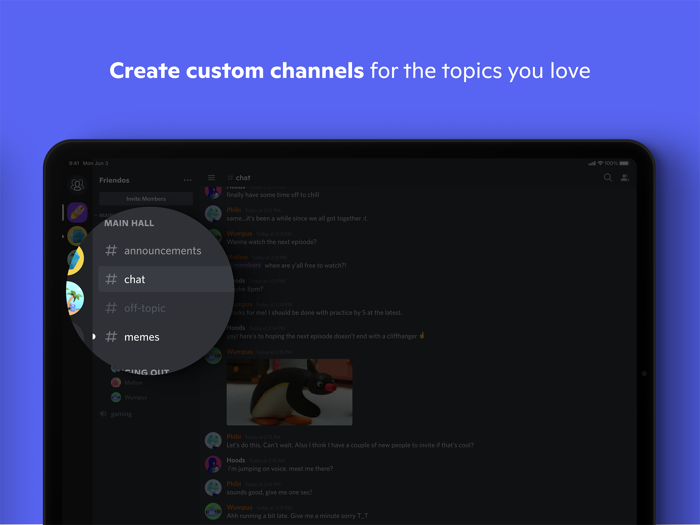Click the battery indicator in the status bar

tap(624, 163)
